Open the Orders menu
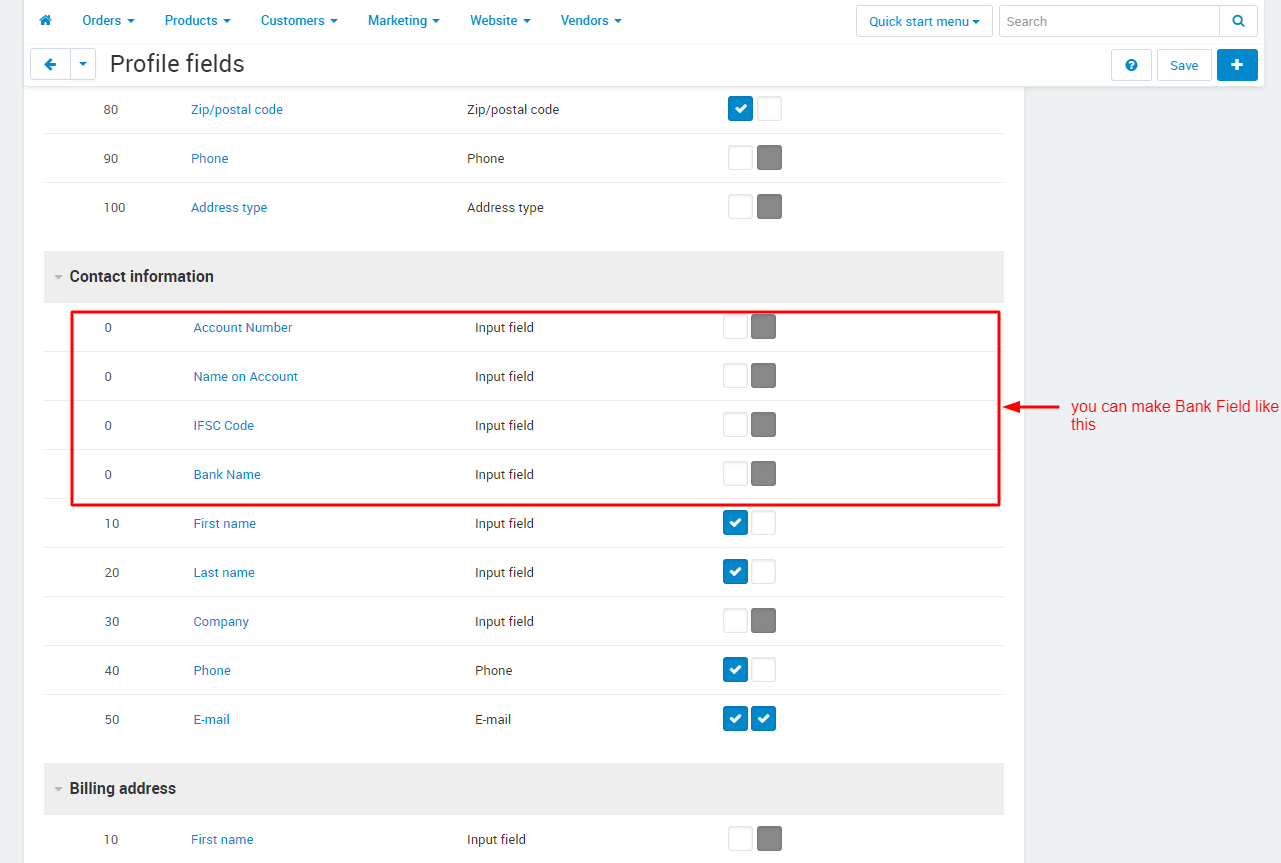The image size is (1281, 863). point(108,20)
